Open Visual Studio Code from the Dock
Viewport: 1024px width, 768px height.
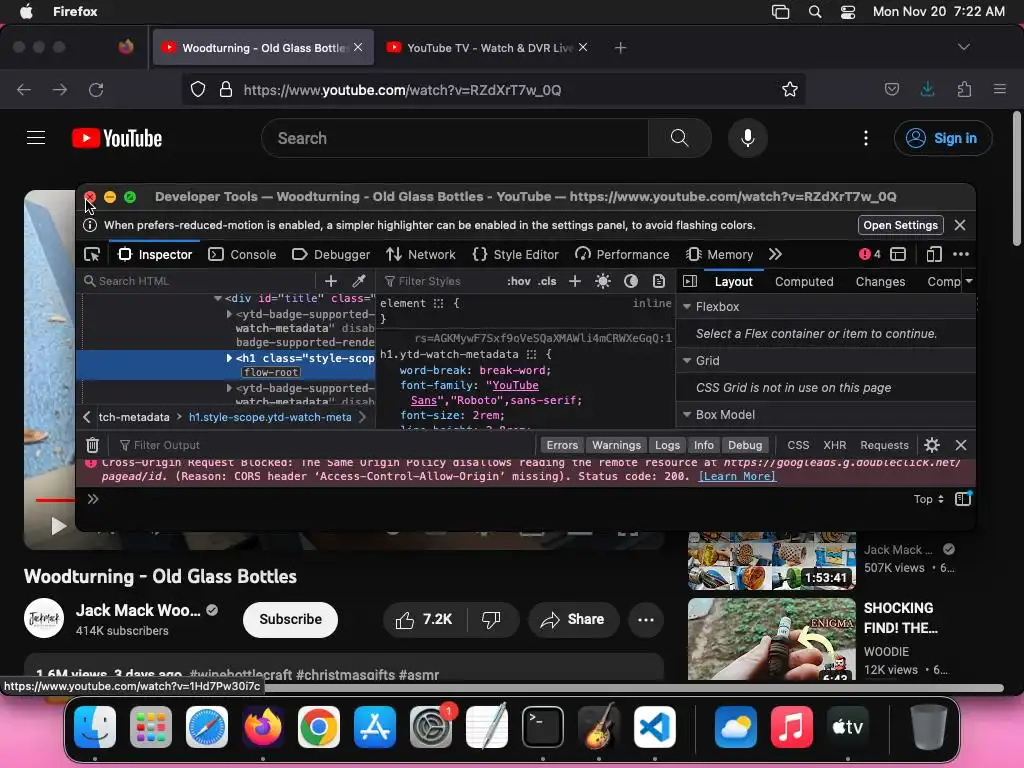(x=655, y=727)
